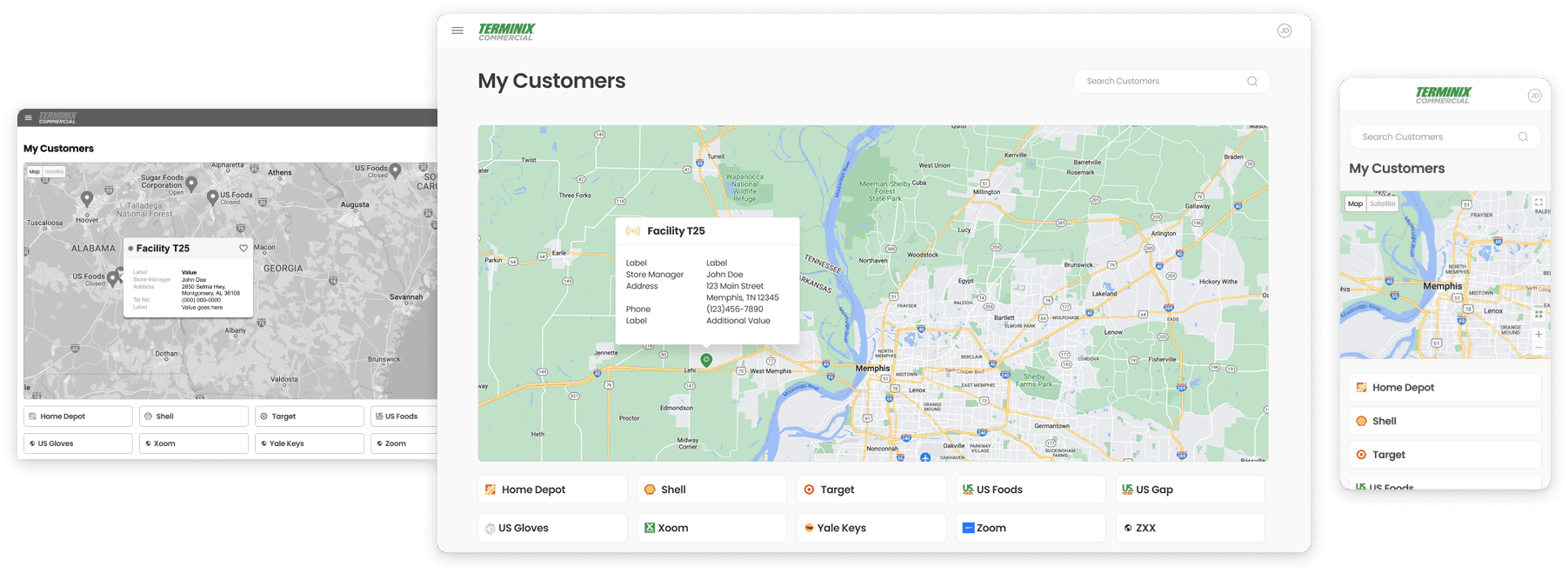Screen dimensions: 1568x573
Task: Select Satellite tab in mobile window
Action: (1382, 203)
